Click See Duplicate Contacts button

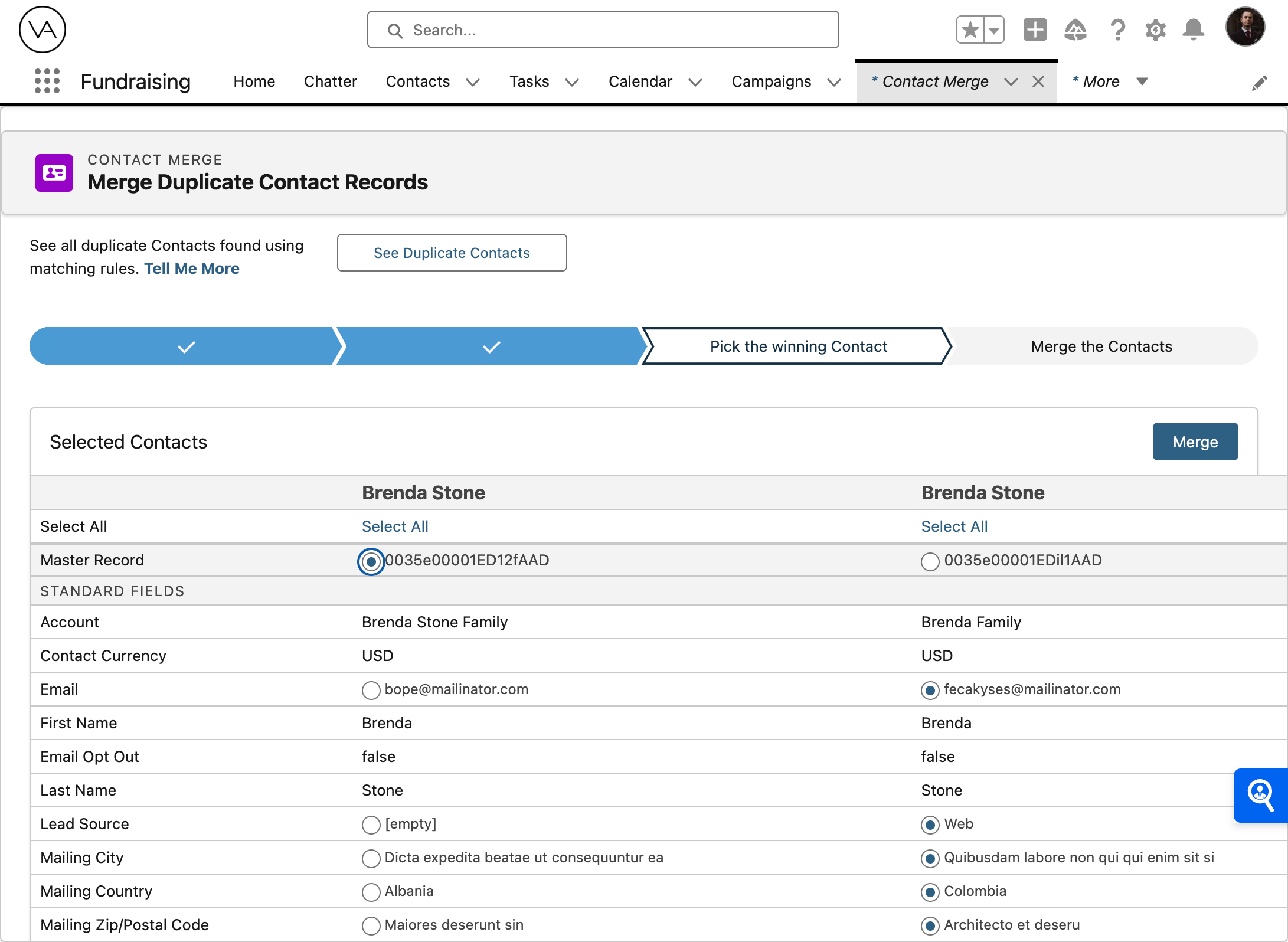tap(452, 253)
